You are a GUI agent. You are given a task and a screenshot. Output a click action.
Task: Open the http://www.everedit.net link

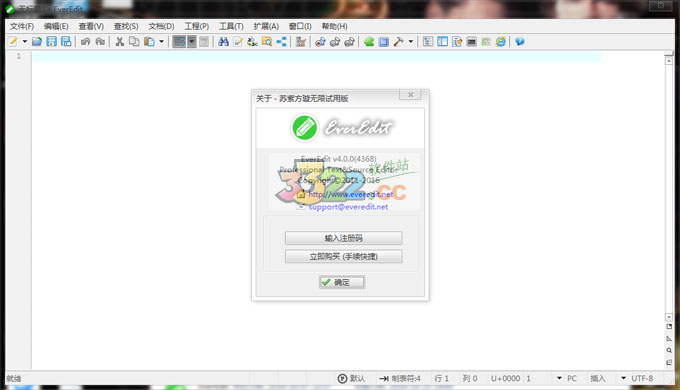pyautogui.click(x=350, y=194)
